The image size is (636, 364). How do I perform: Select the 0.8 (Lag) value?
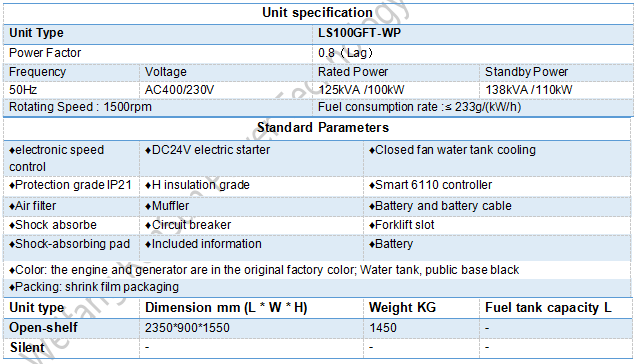point(345,53)
